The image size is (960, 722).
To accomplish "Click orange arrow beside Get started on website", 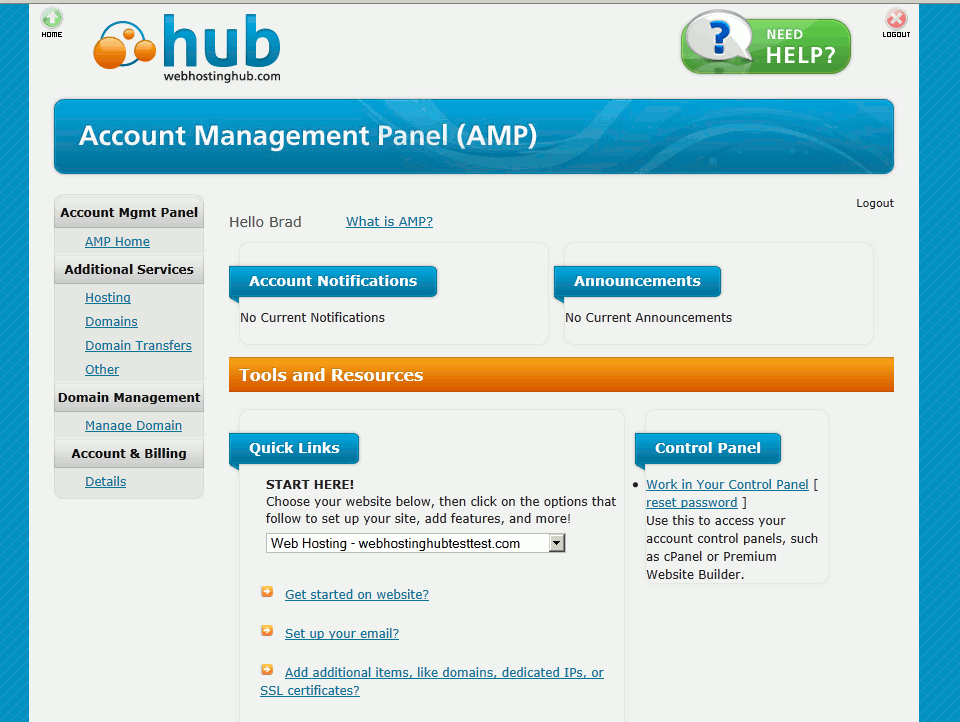I will (x=267, y=592).
